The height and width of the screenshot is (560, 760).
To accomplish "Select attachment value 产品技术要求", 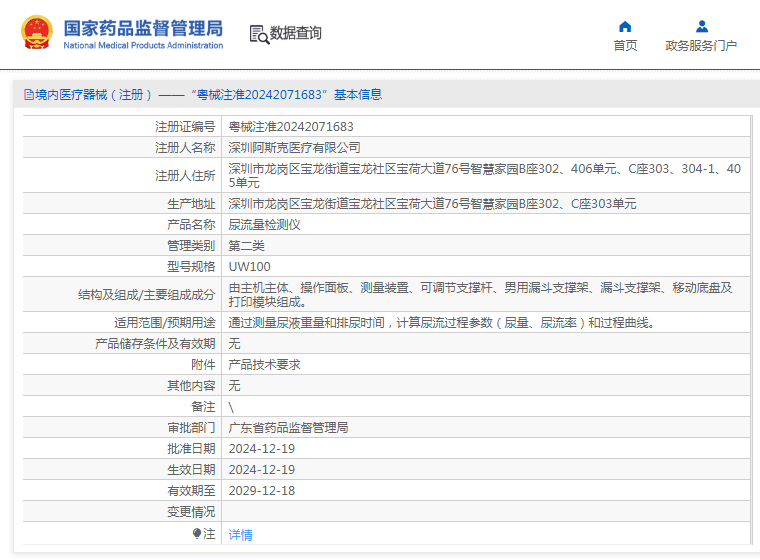I will [x=264, y=365].
